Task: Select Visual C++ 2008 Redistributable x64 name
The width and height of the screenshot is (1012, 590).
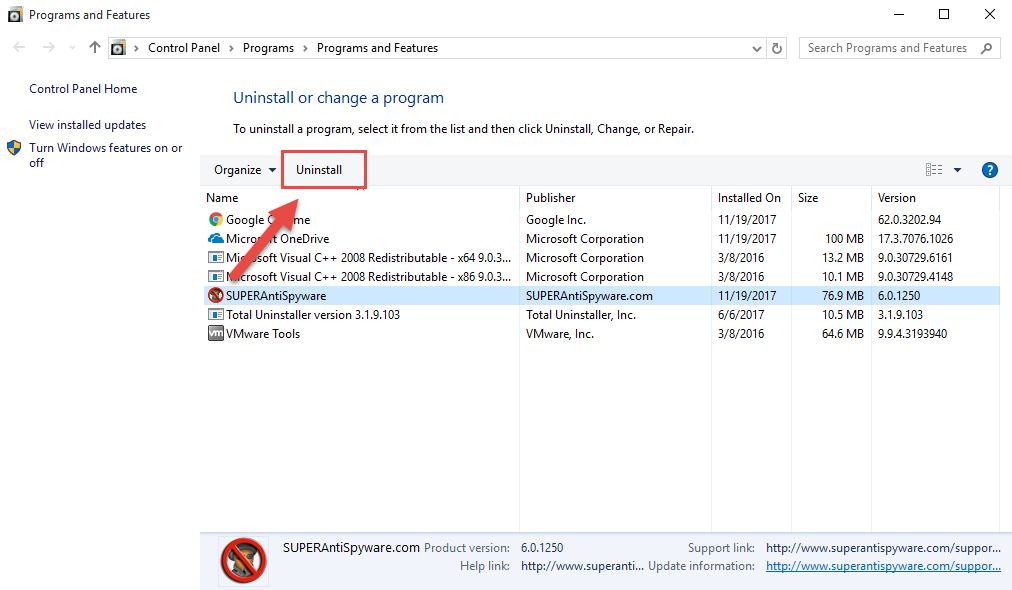Action: click(x=369, y=258)
